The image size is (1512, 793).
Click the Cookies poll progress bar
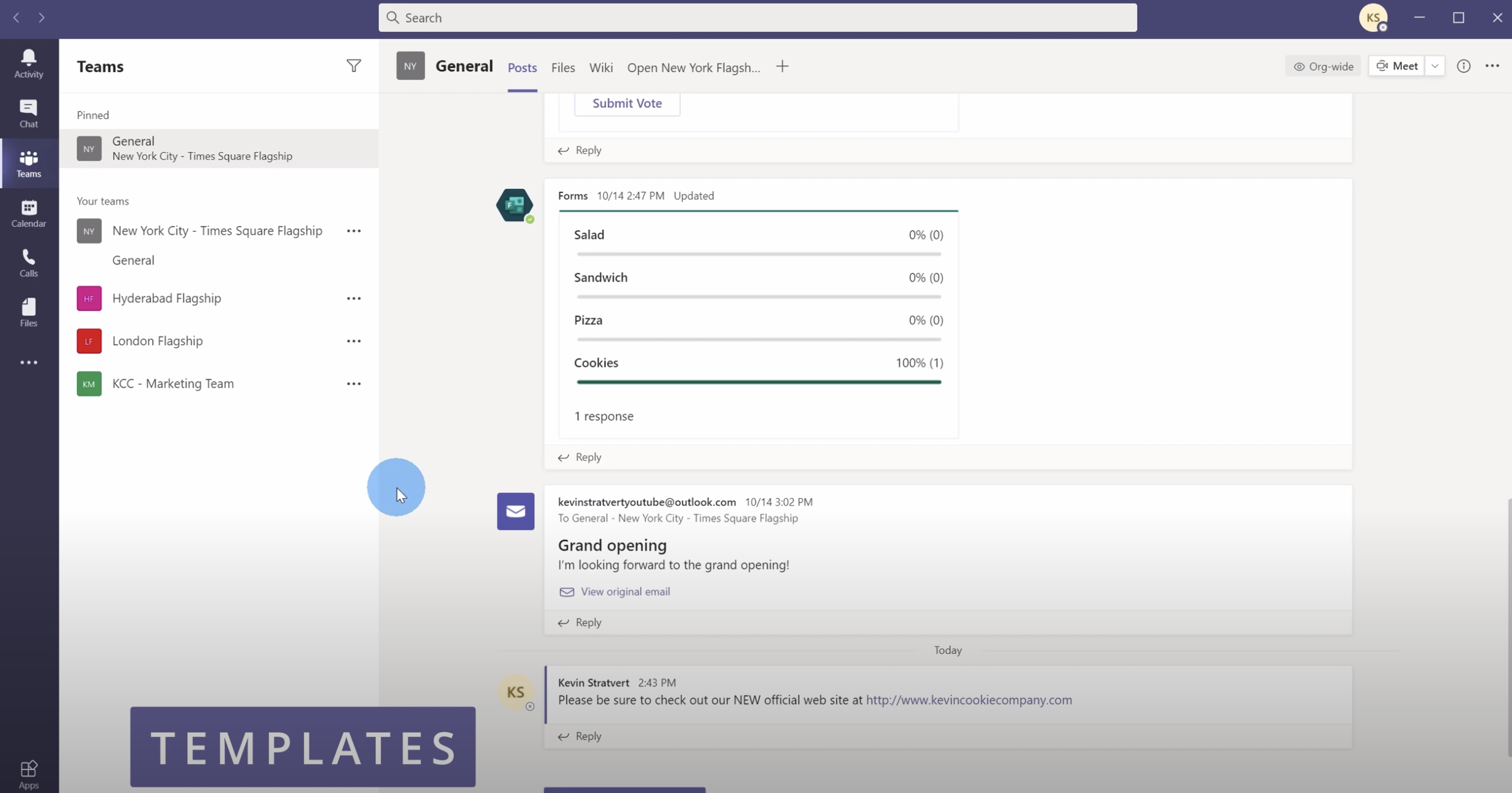tap(758, 381)
